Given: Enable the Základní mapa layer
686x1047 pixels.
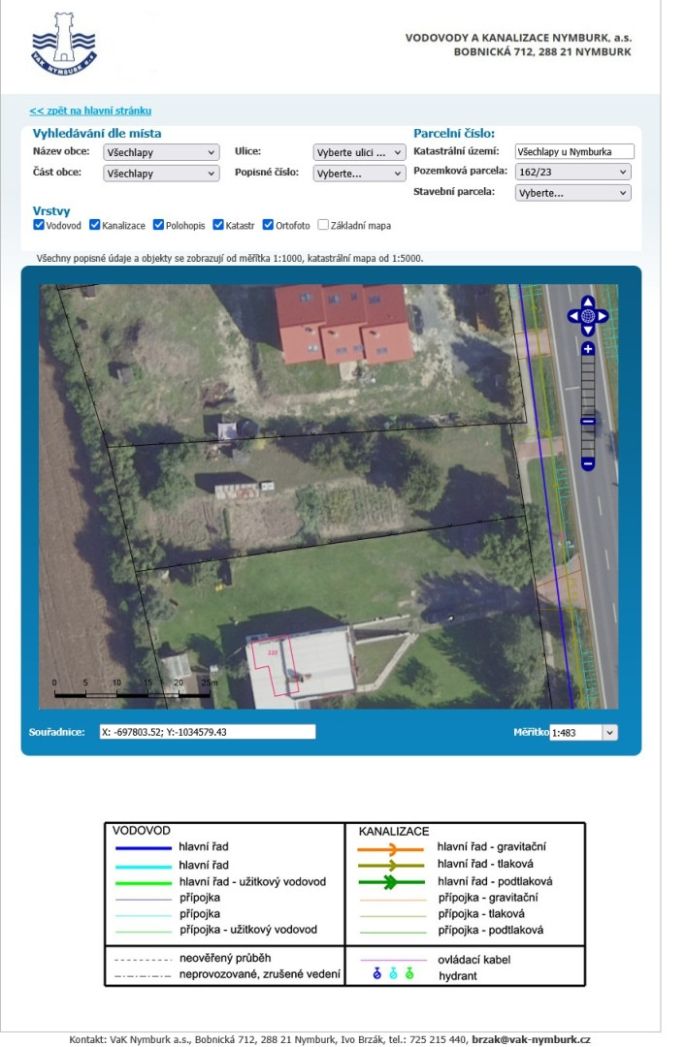Looking at the screenshot, I should click(323, 225).
